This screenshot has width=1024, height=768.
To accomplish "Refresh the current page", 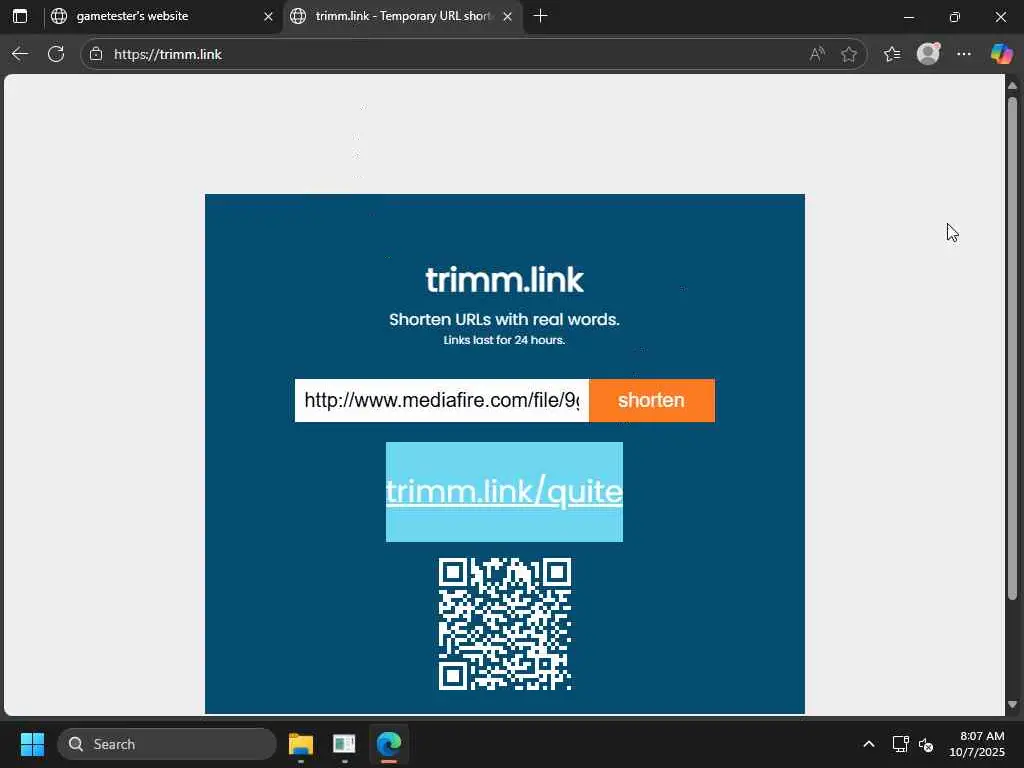I will click(56, 54).
